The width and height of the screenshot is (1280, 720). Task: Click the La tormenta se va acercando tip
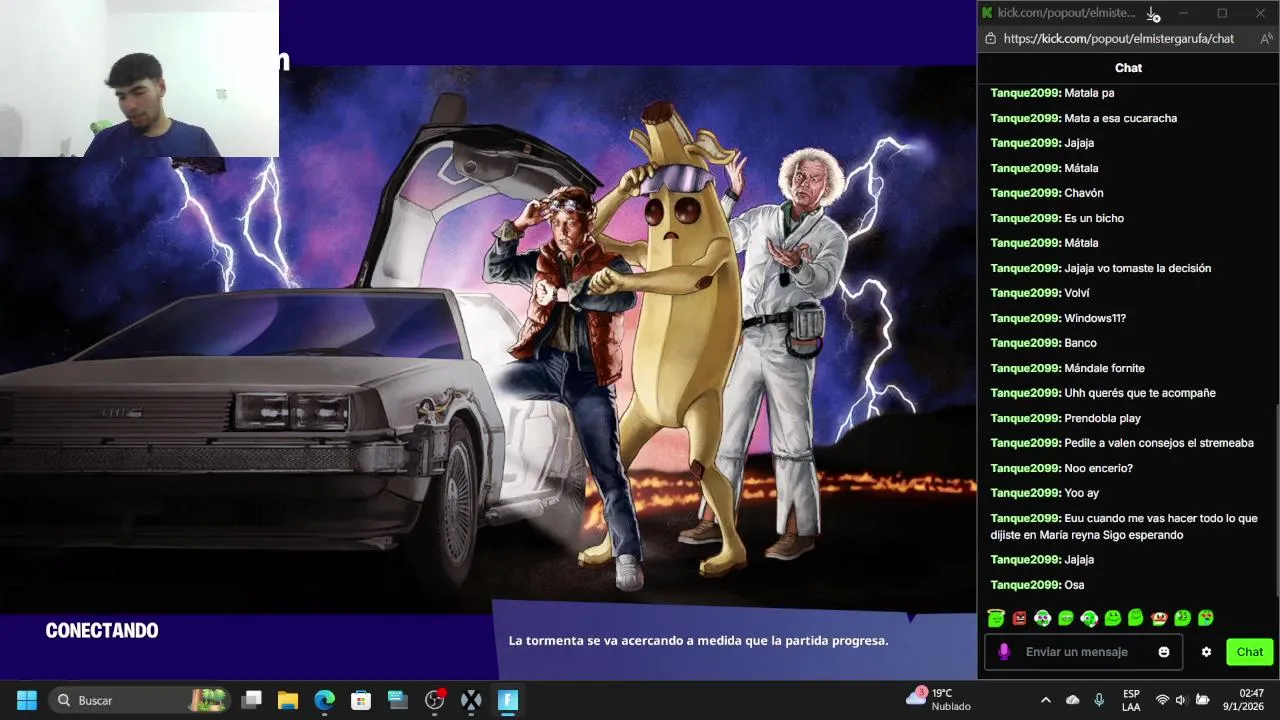698,641
